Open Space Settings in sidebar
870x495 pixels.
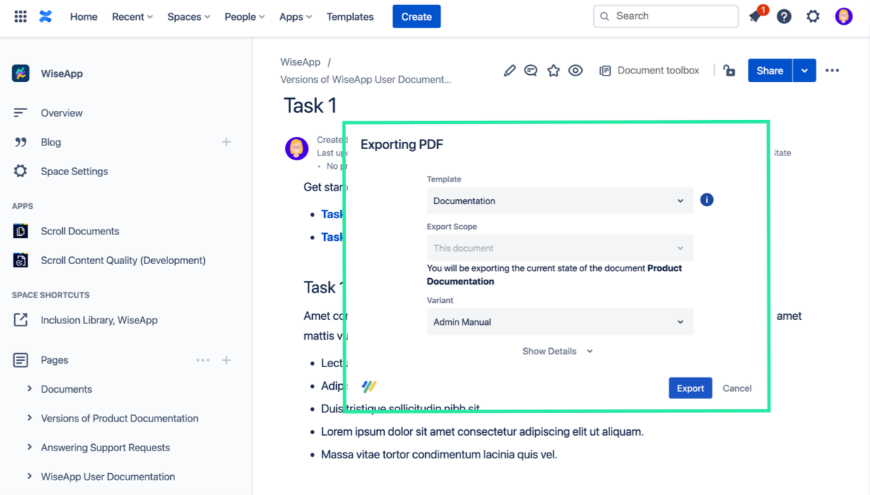tap(74, 171)
